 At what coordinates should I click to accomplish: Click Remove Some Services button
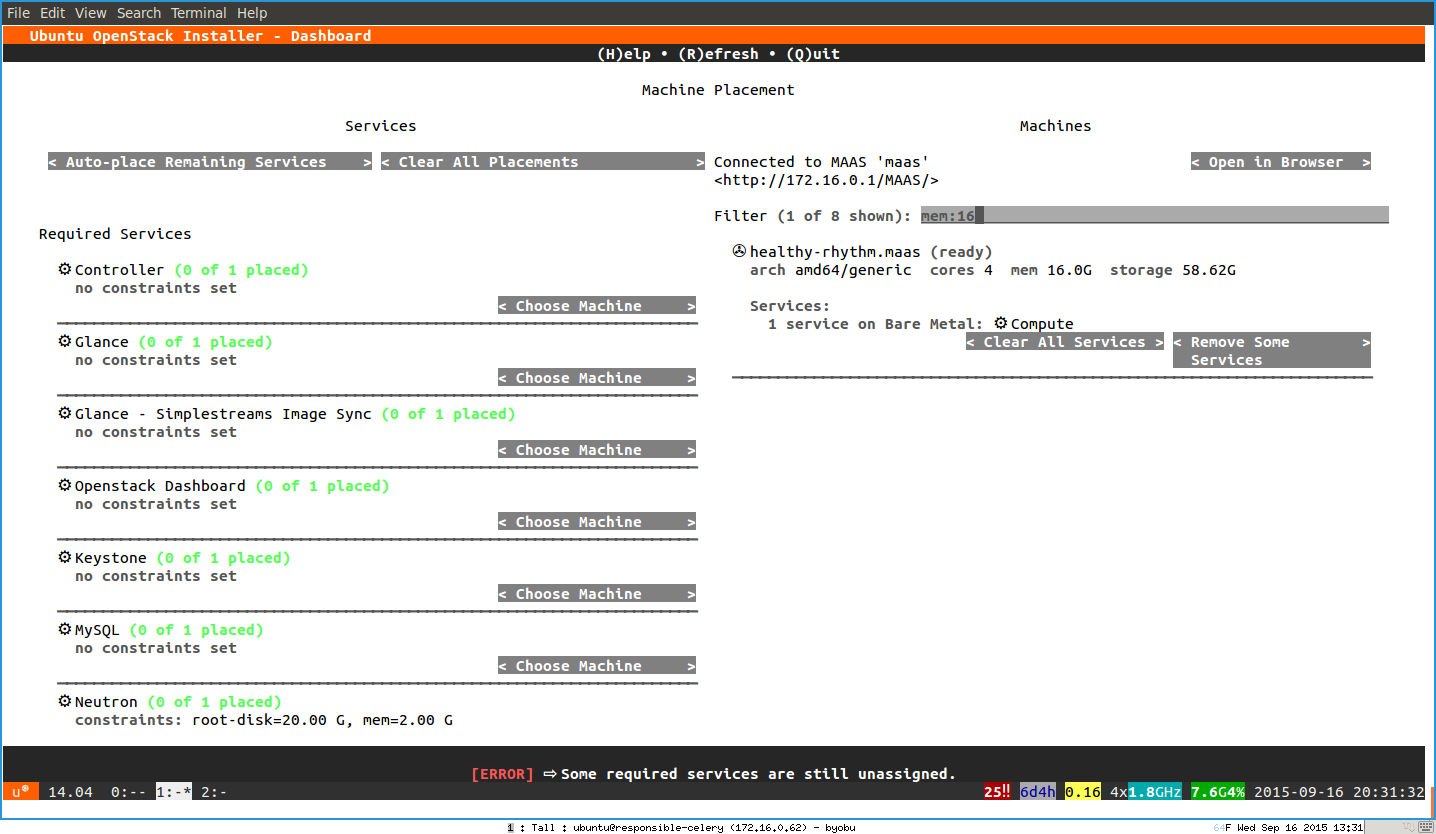click(x=1272, y=351)
